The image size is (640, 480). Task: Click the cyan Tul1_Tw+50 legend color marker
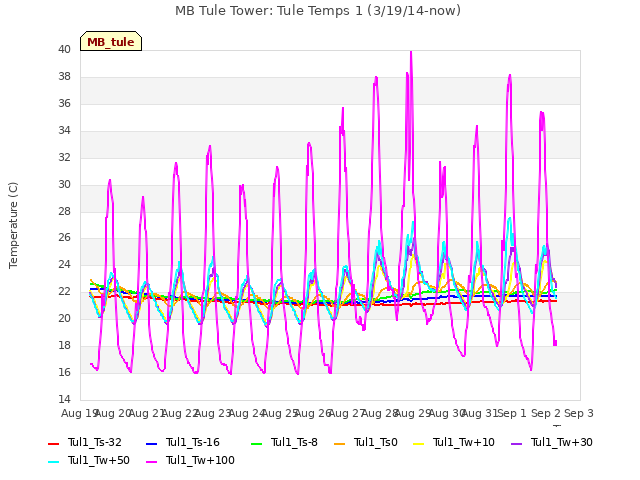click(53, 462)
